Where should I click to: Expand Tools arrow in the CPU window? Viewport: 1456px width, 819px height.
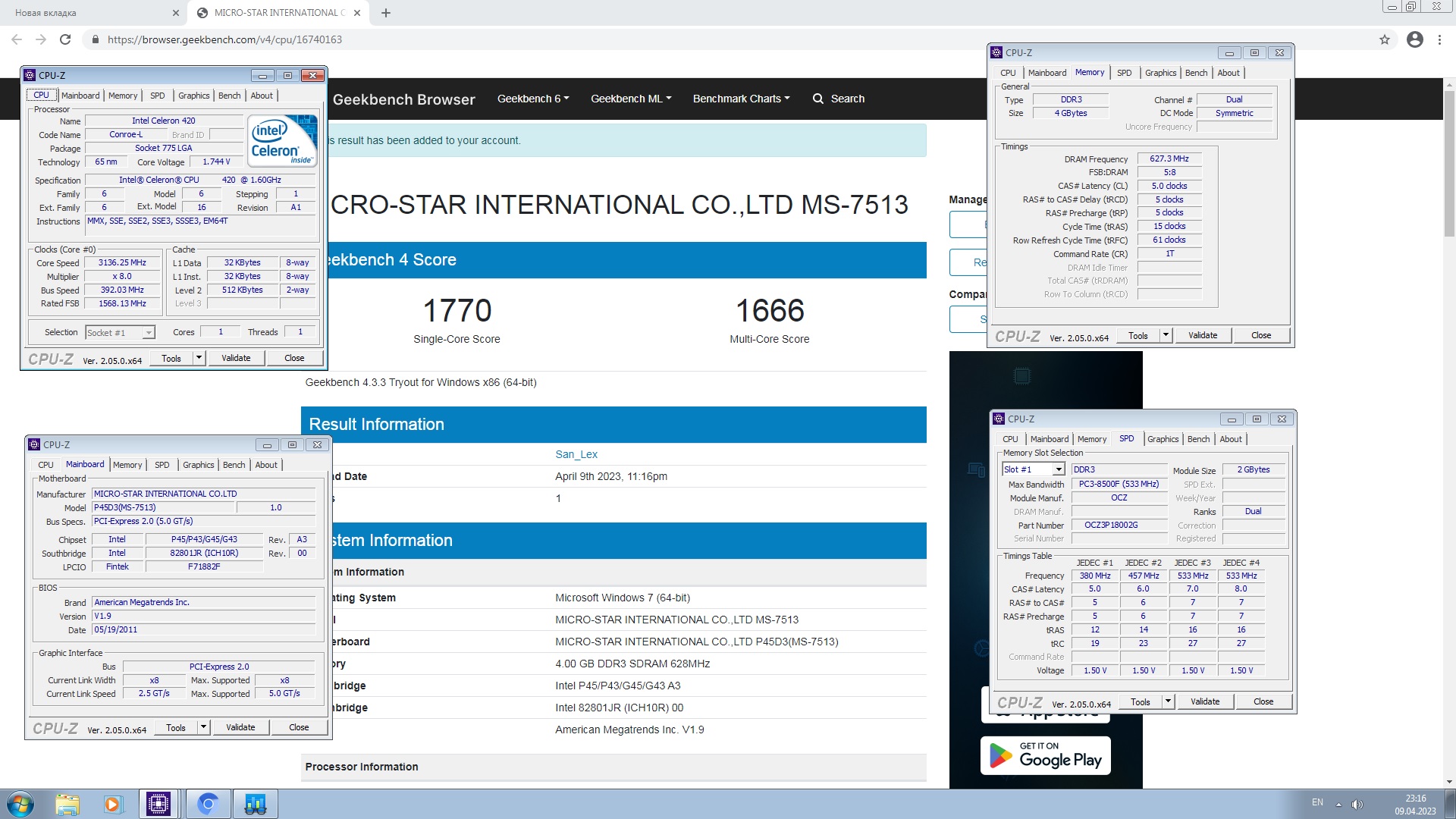(x=199, y=358)
